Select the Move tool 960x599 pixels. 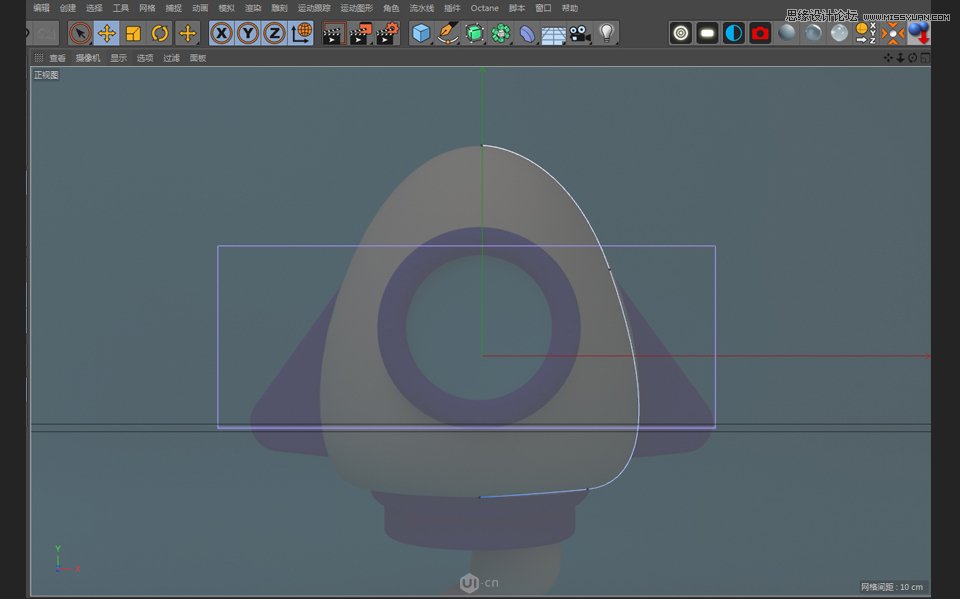click(106, 33)
